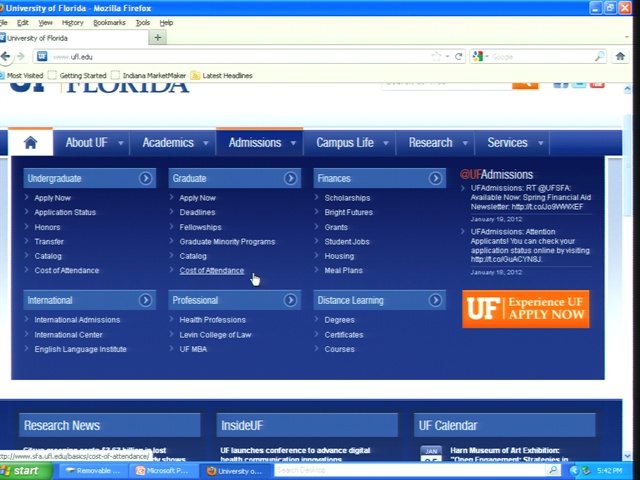This screenshot has height=480, width=640.
Task: Open the Meal Plans link
Action: [x=343, y=271]
